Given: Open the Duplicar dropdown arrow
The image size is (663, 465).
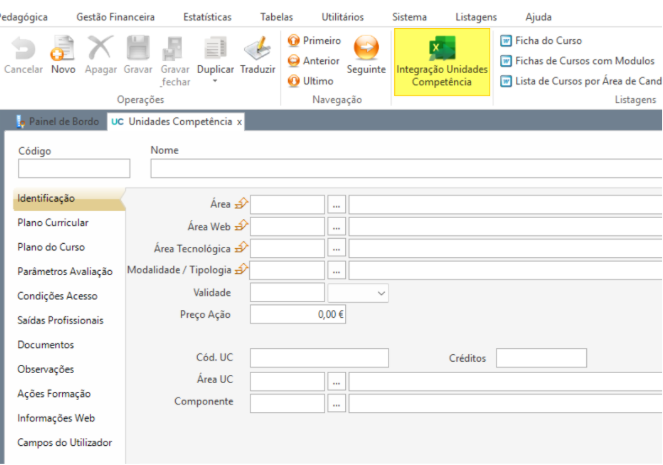Looking at the screenshot, I should pyautogui.click(x=215, y=81).
